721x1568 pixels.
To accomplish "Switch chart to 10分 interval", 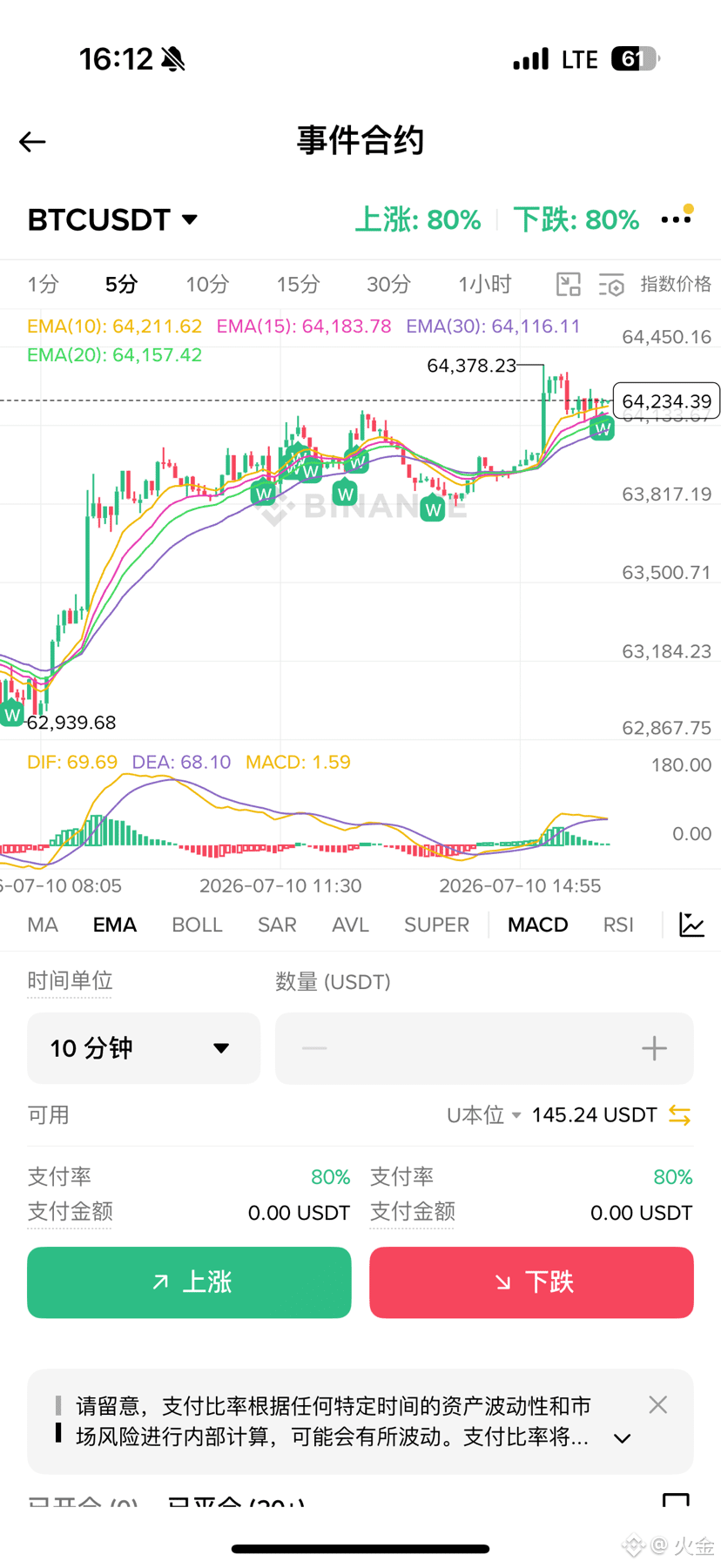I will 207,284.
